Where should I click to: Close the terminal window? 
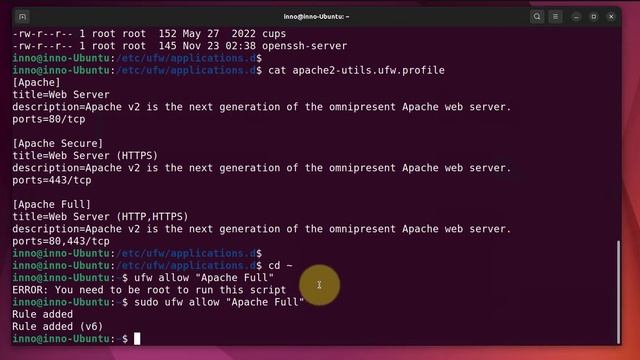611,17
